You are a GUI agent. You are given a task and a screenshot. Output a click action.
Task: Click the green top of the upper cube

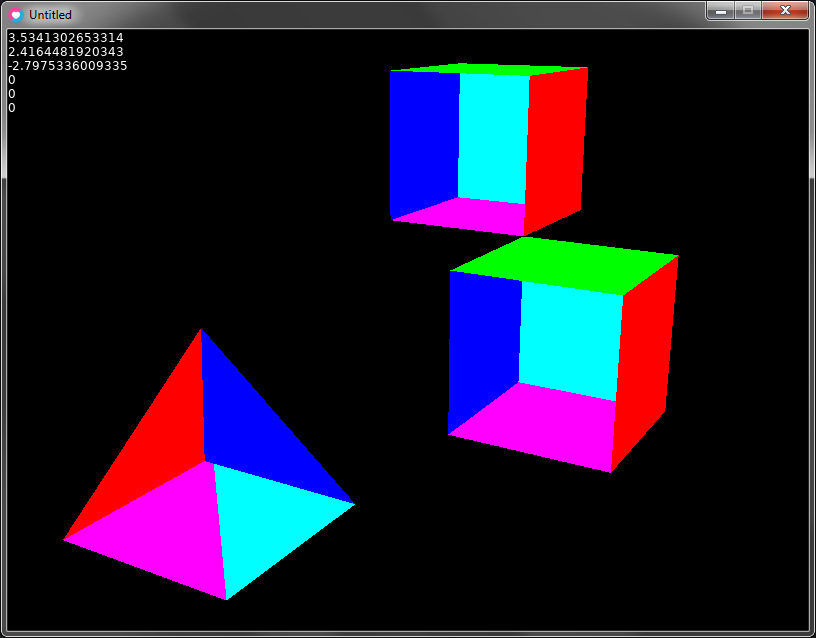pos(489,69)
